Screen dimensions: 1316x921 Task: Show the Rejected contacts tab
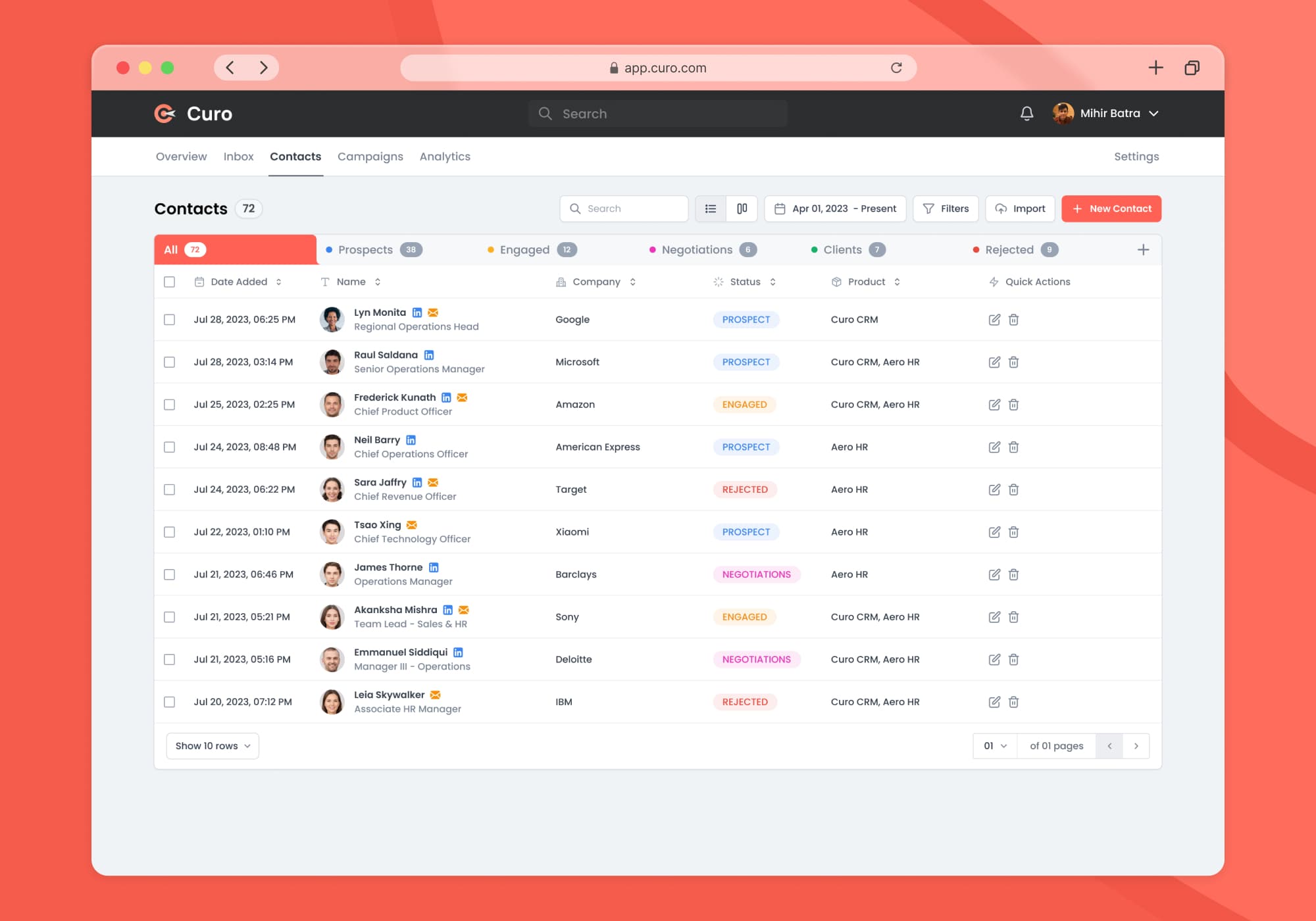tap(1015, 249)
